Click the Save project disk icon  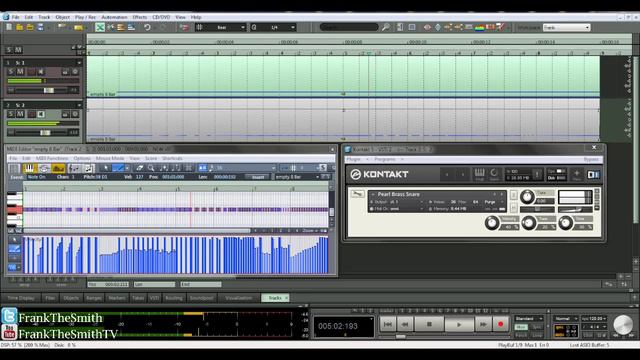pos(40,27)
